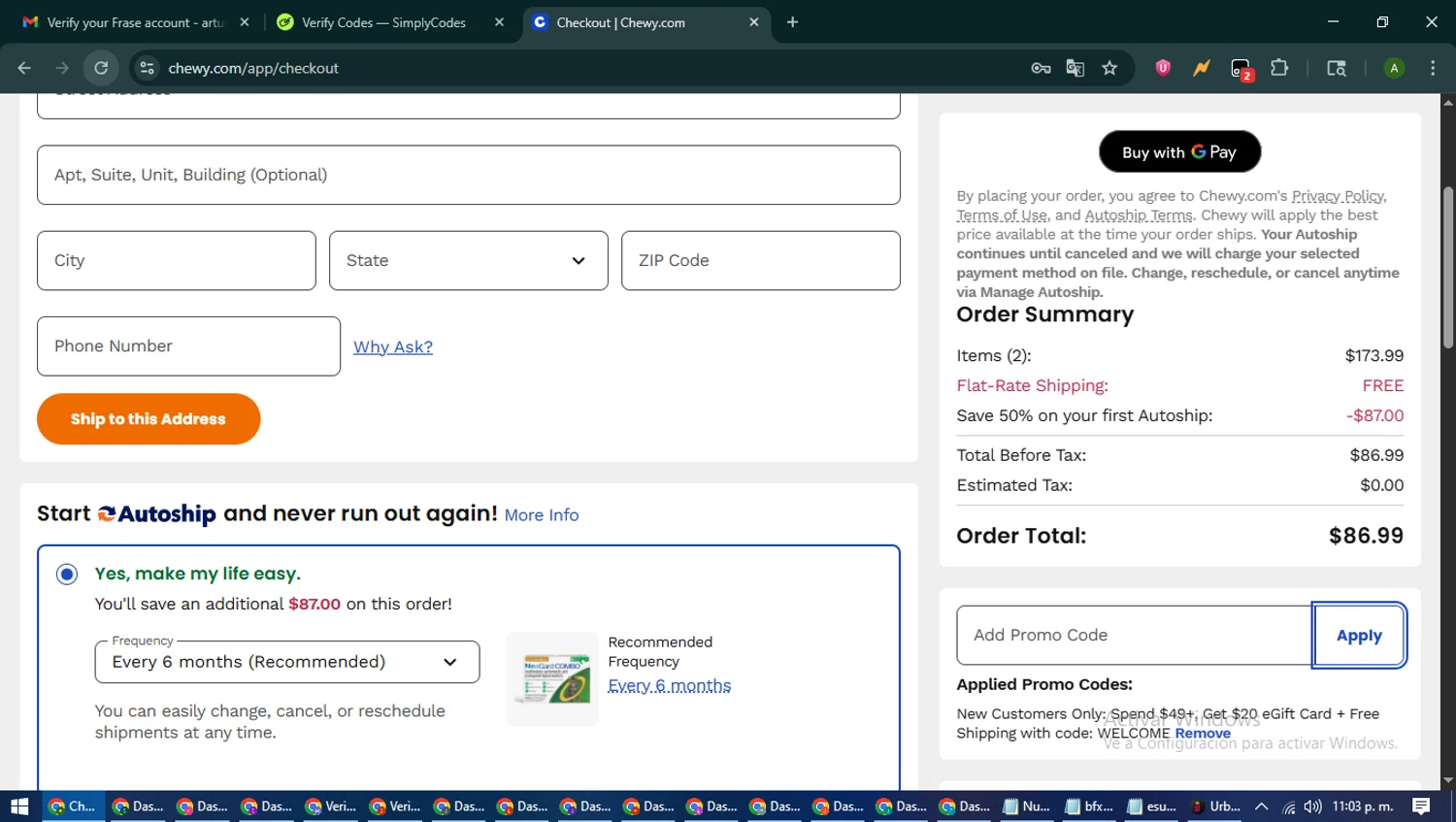Image resolution: width=1456 pixels, height=822 pixels.
Task: Open the Chrome profile avatar A
Action: (x=1394, y=68)
